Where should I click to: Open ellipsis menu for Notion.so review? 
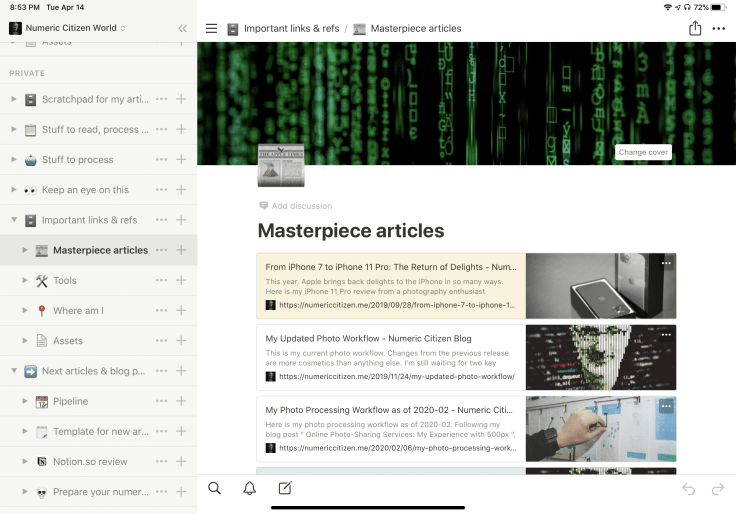point(161,461)
